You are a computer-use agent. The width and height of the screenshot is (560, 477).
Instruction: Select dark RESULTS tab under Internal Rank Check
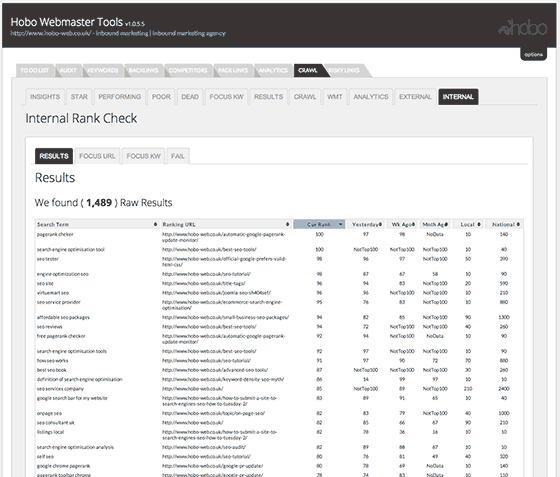point(54,156)
